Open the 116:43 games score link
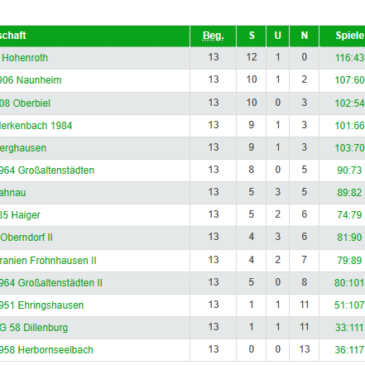This screenshot has height=365, width=365. pos(350,58)
